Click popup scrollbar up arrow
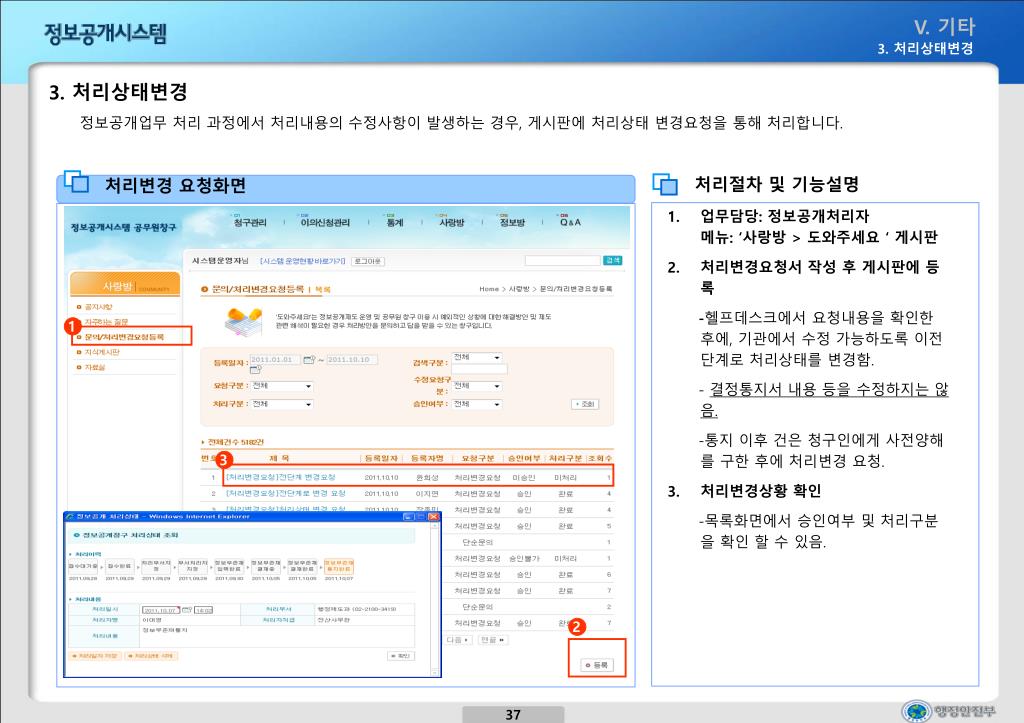 click(x=435, y=525)
